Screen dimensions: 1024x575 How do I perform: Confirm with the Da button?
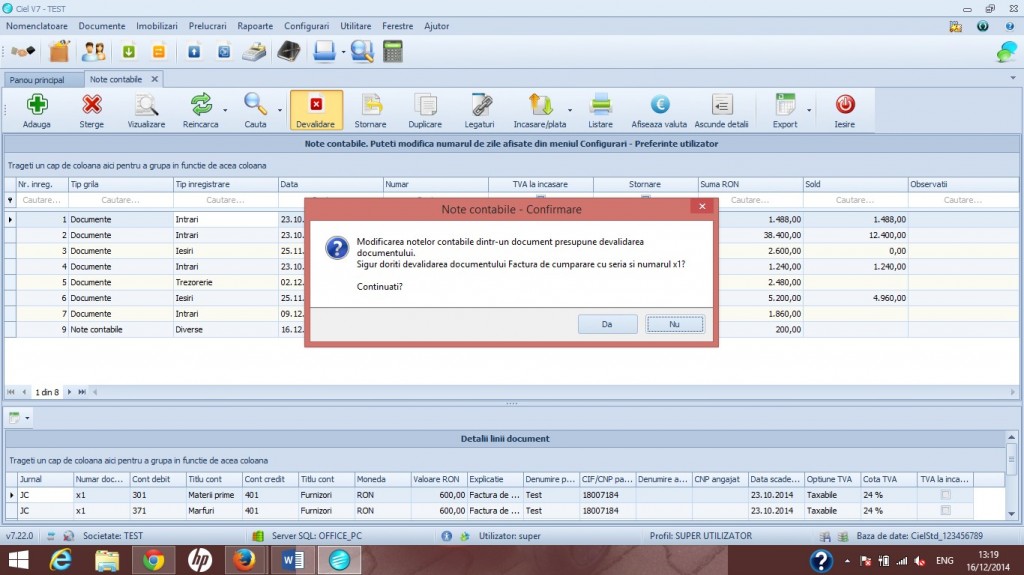click(x=607, y=324)
